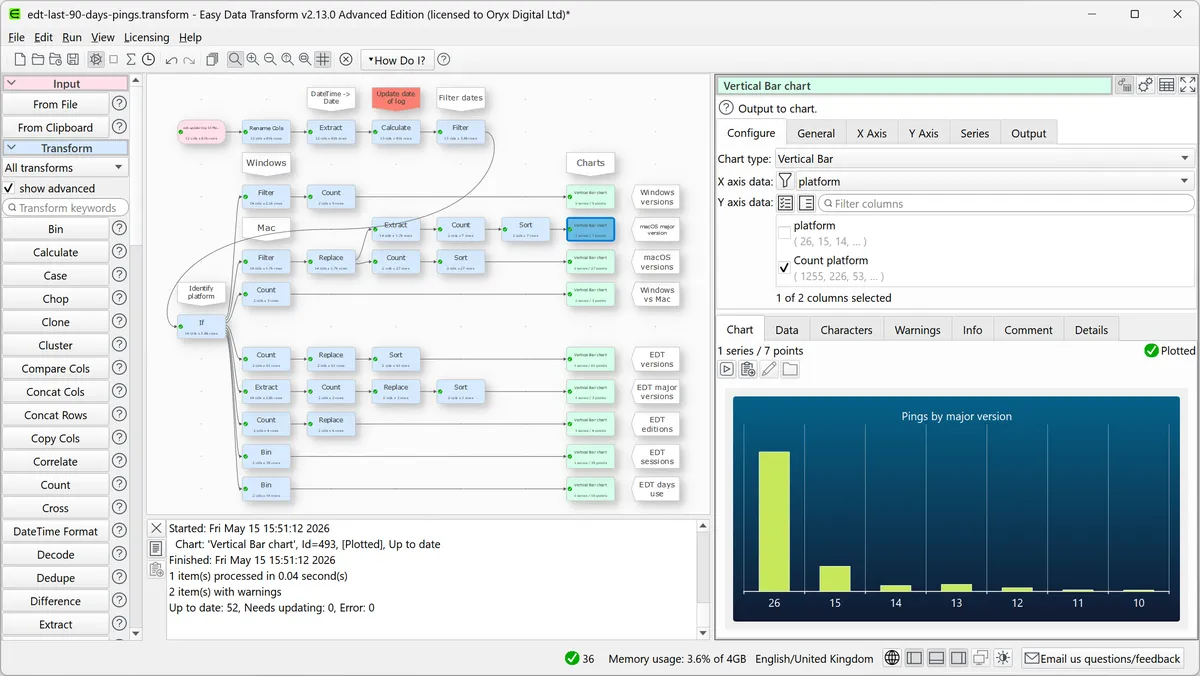Open the Licensing menu
This screenshot has height=676, width=1200.
(x=147, y=37)
